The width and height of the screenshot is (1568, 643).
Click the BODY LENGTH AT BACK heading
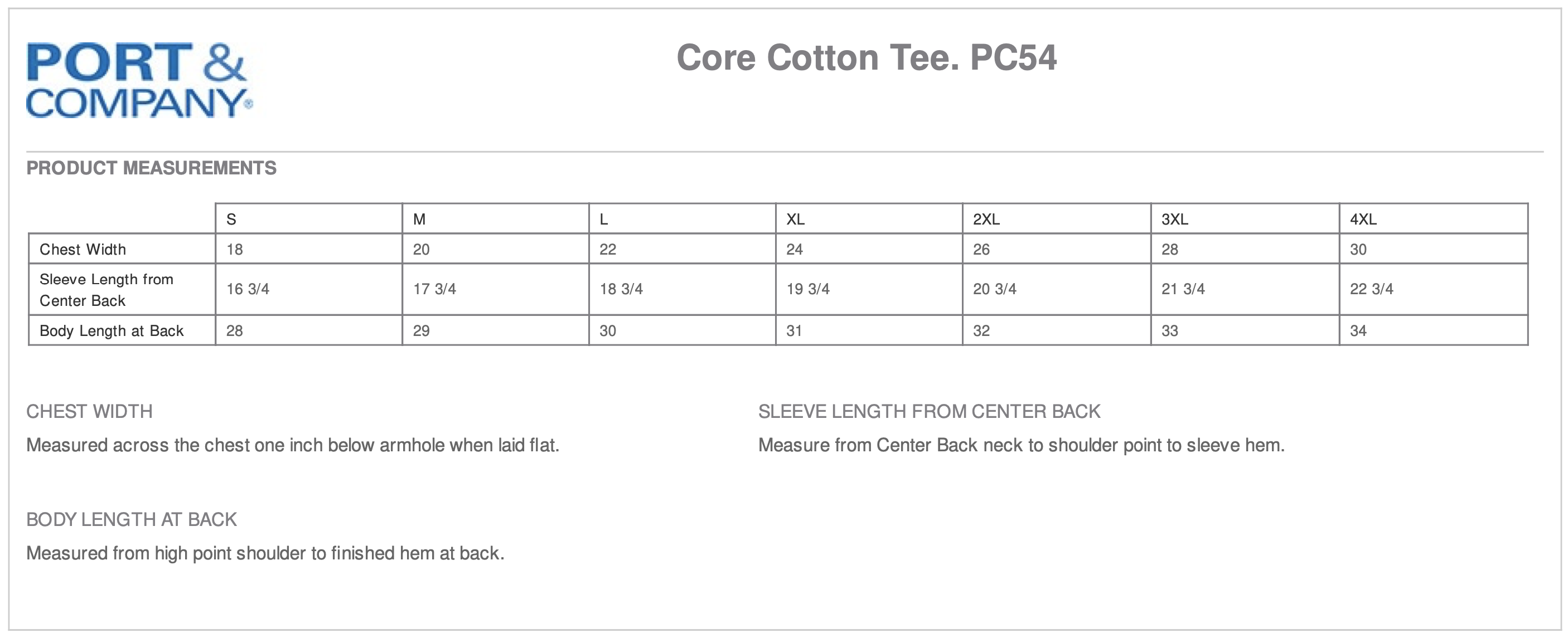coord(132,519)
